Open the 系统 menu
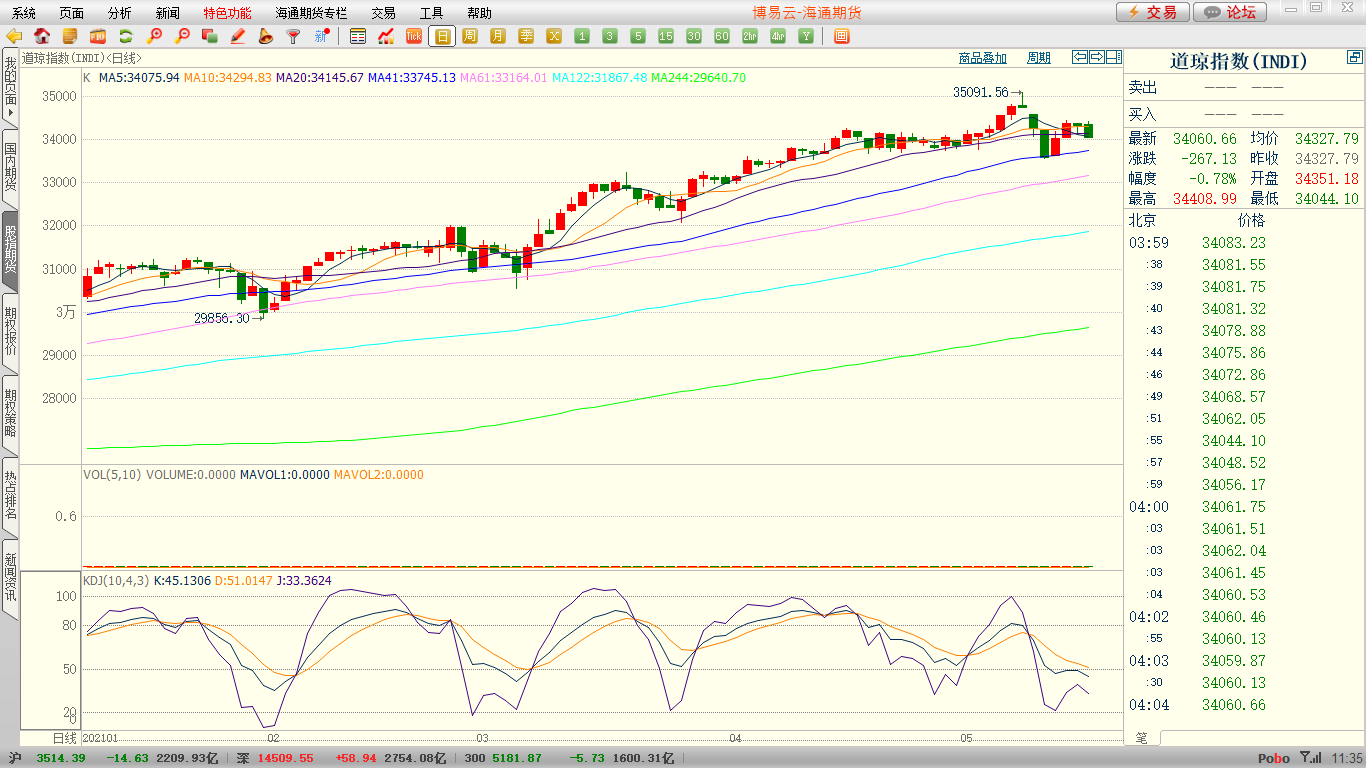The image size is (1366, 768). 24,13
